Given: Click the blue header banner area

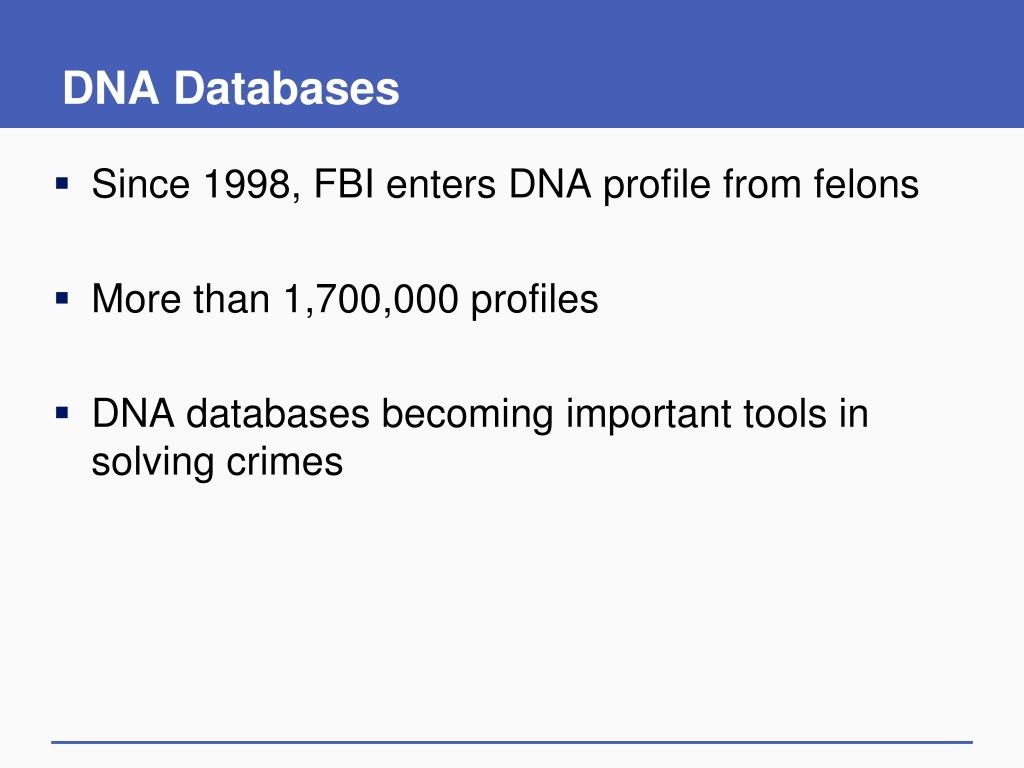Looking at the screenshot, I should point(512,63).
